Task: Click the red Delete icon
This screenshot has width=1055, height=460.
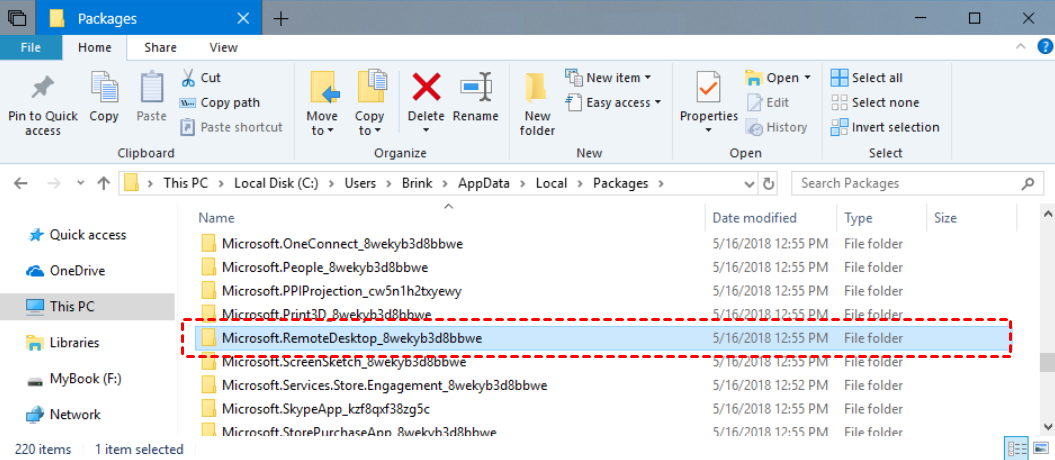Action: [x=426, y=87]
